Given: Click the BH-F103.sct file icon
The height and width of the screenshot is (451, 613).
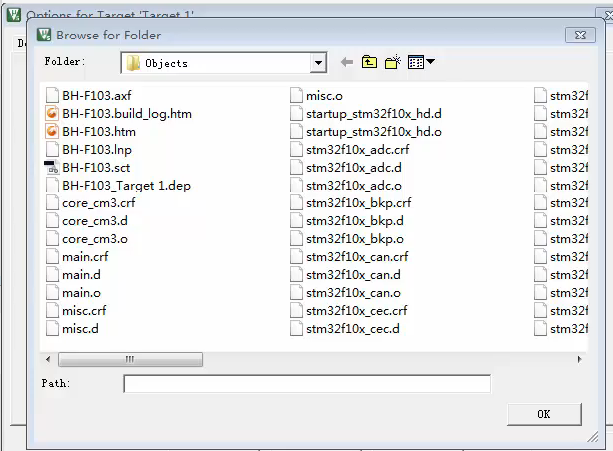Looking at the screenshot, I should coord(52,167).
